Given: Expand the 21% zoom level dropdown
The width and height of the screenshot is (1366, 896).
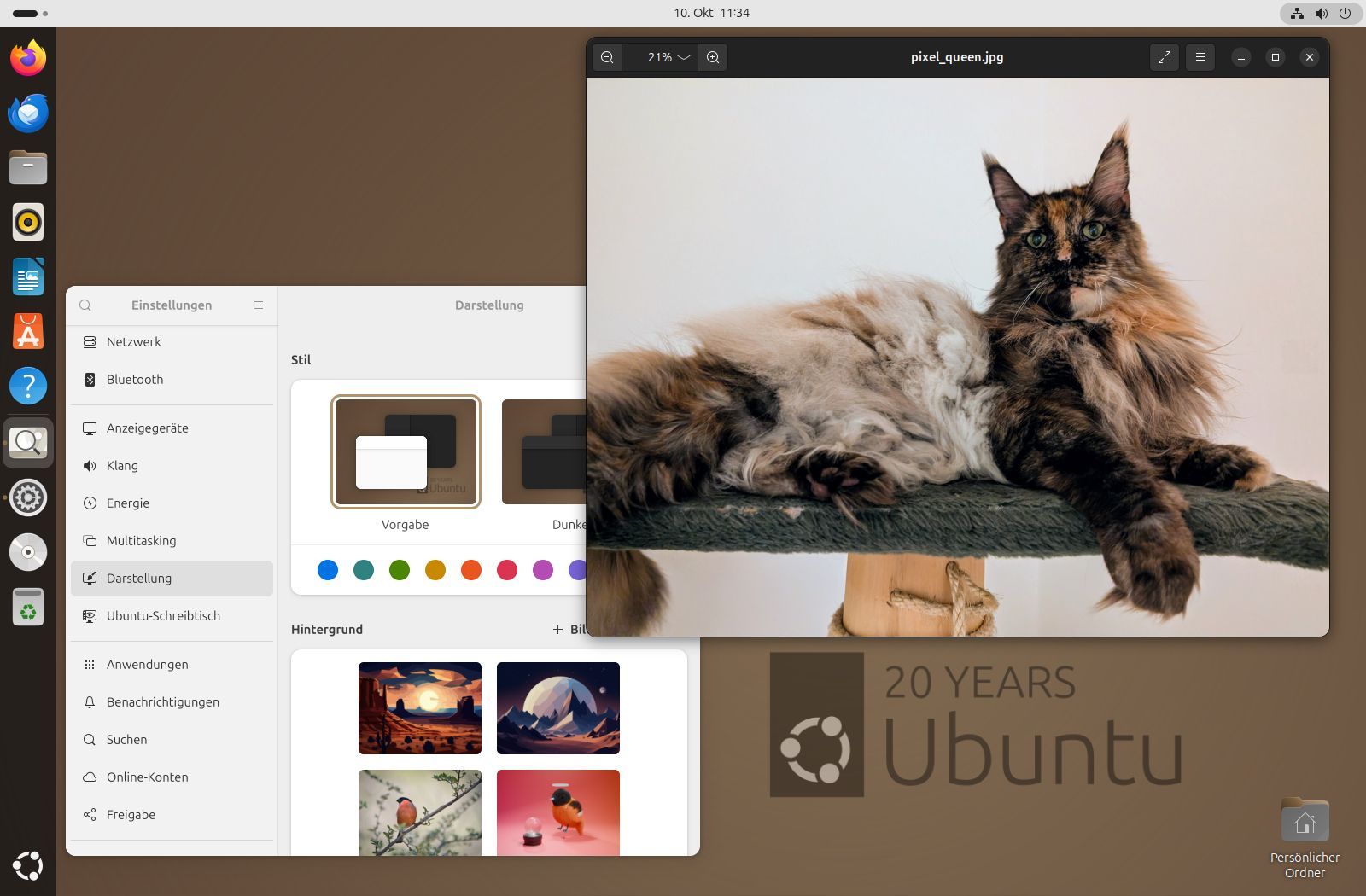Looking at the screenshot, I should pyautogui.click(x=668, y=57).
